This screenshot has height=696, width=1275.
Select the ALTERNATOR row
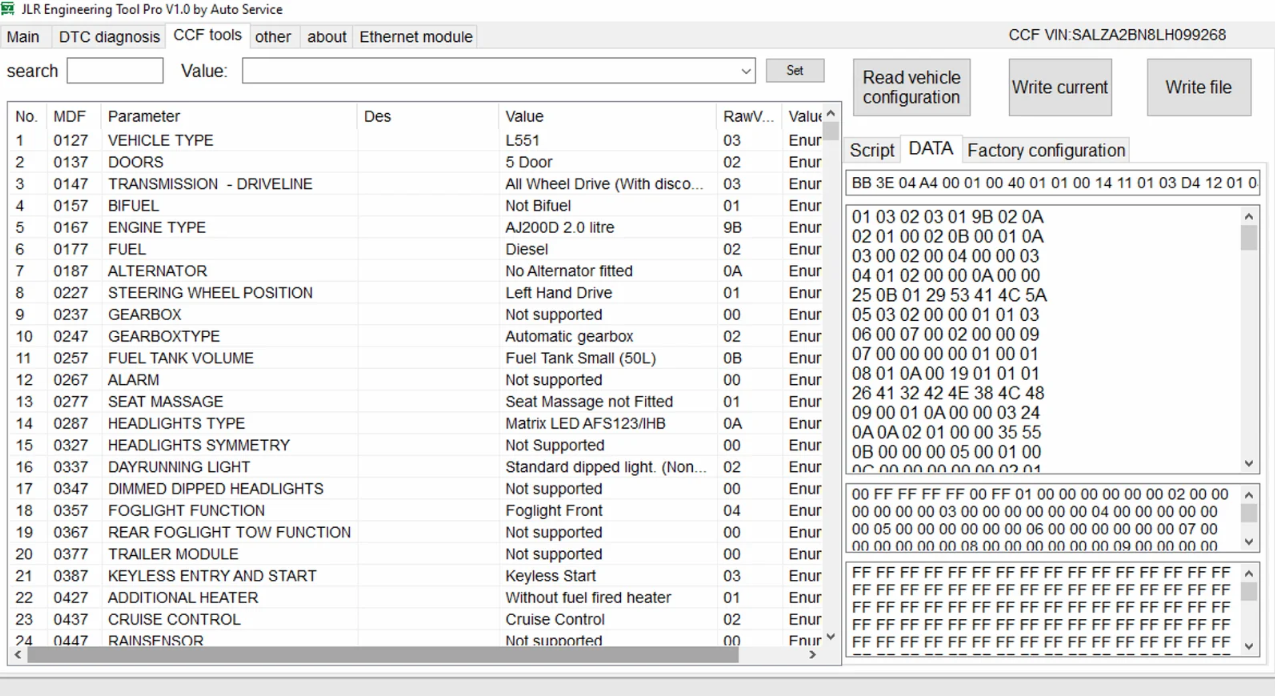pos(415,271)
